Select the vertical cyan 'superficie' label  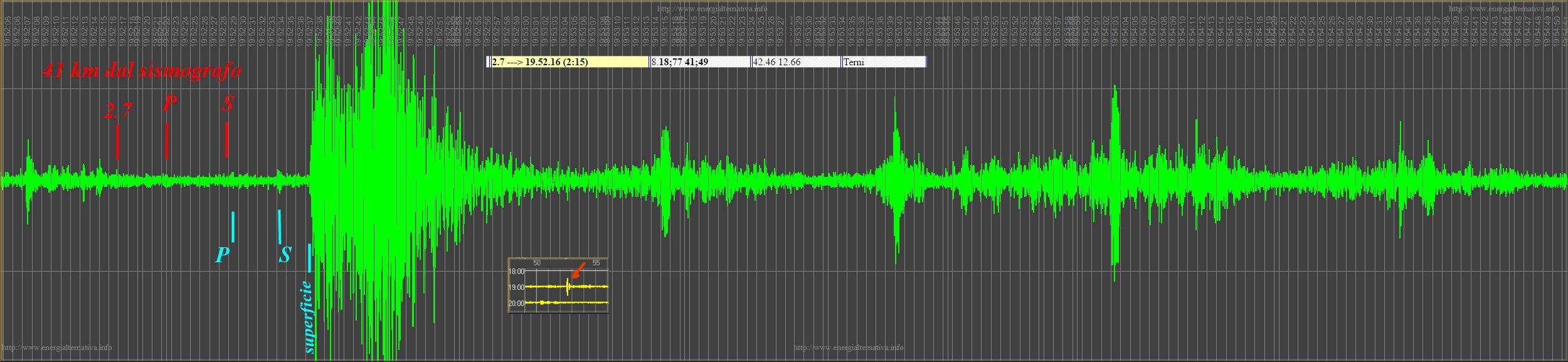308,317
